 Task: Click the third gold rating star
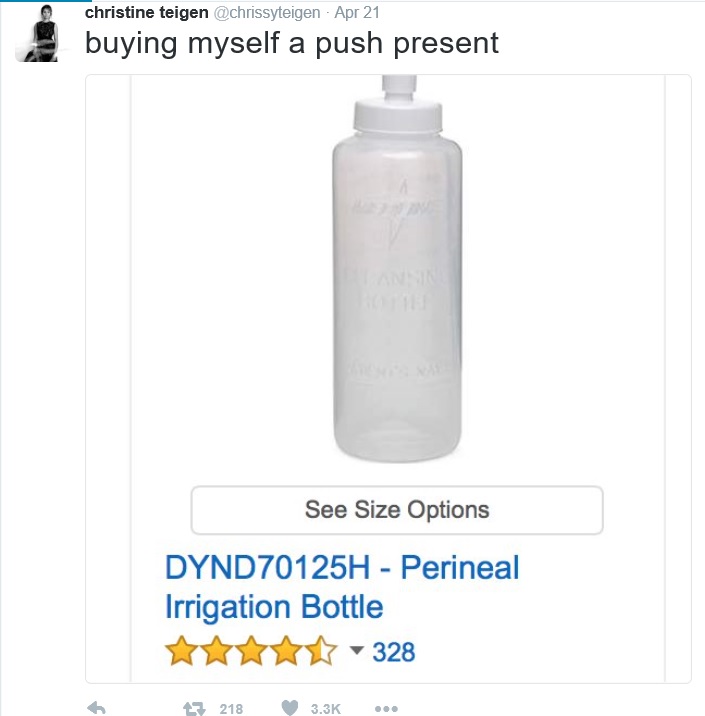(252, 653)
